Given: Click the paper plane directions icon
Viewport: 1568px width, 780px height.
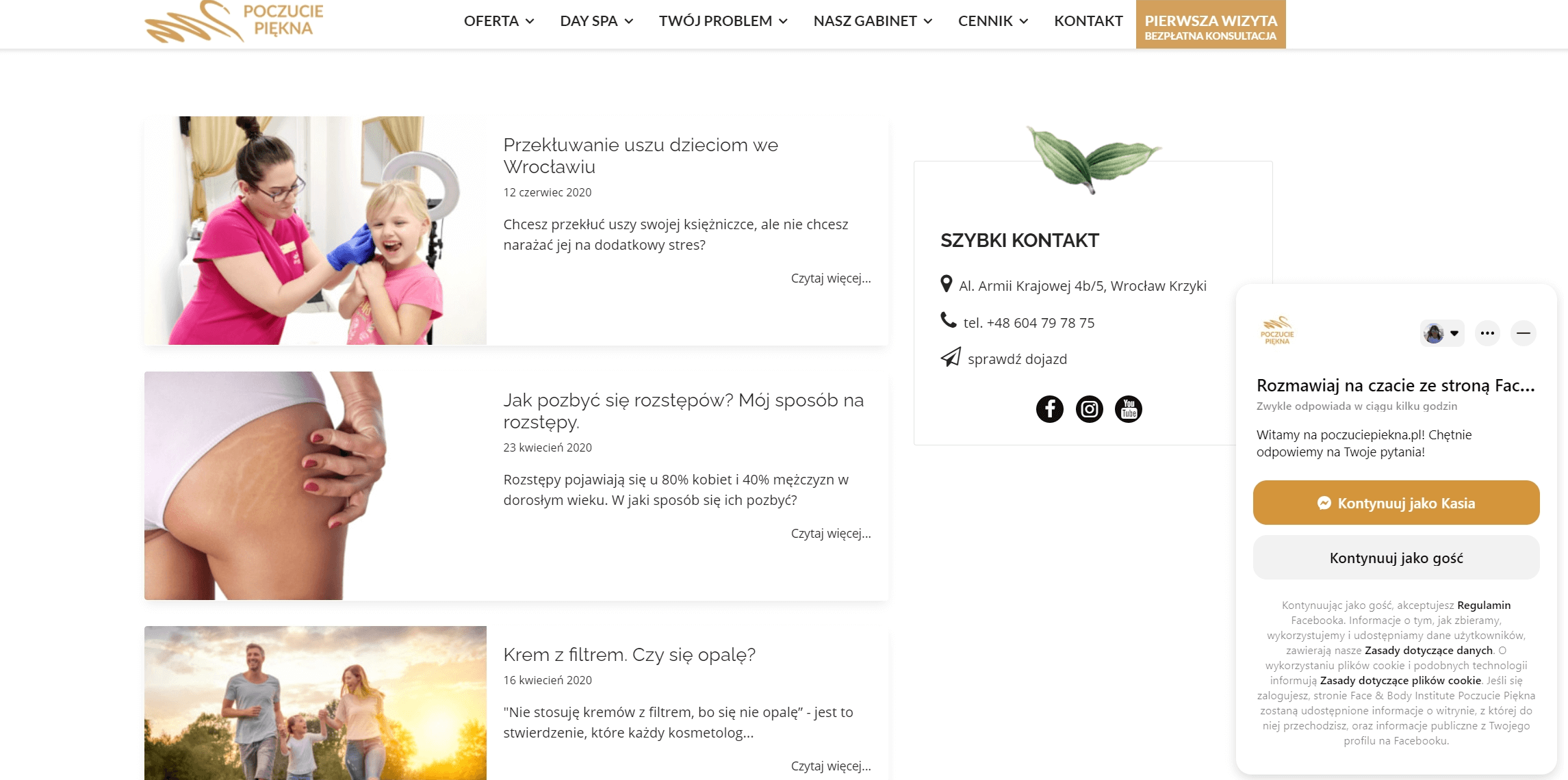Looking at the screenshot, I should [951, 357].
